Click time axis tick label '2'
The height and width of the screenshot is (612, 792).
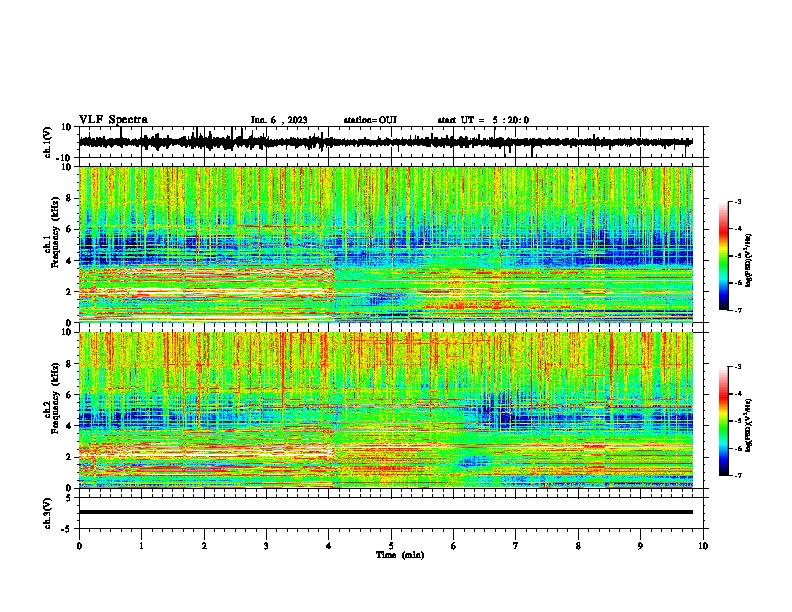coord(204,546)
